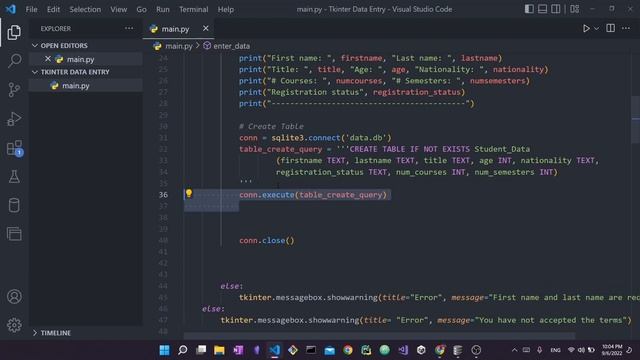The height and width of the screenshot is (360, 640).
Task: Open the Accounts menu icon
Action: click(14, 296)
